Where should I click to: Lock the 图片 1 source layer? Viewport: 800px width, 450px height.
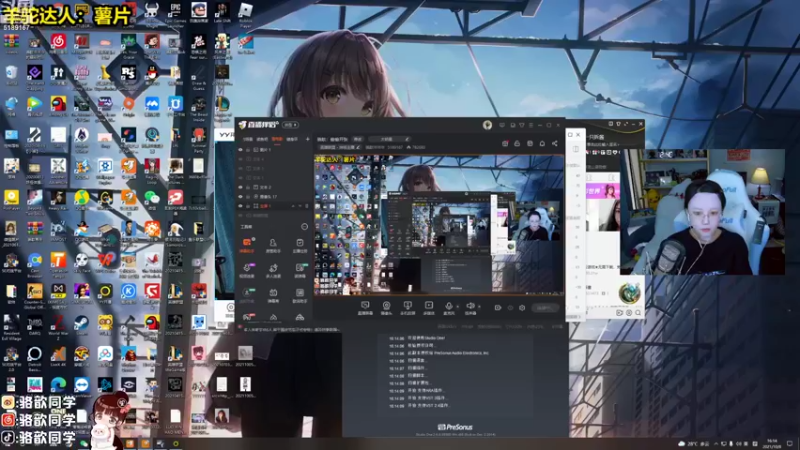click(x=248, y=150)
